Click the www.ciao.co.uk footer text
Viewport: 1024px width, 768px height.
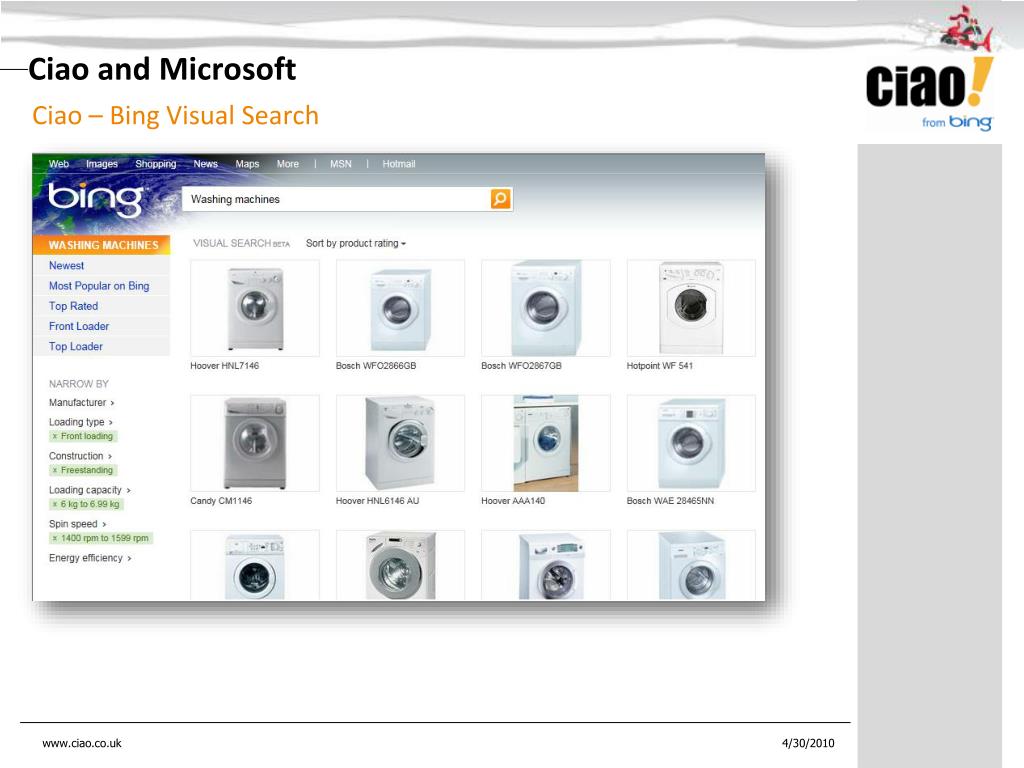click(x=82, y=743)
